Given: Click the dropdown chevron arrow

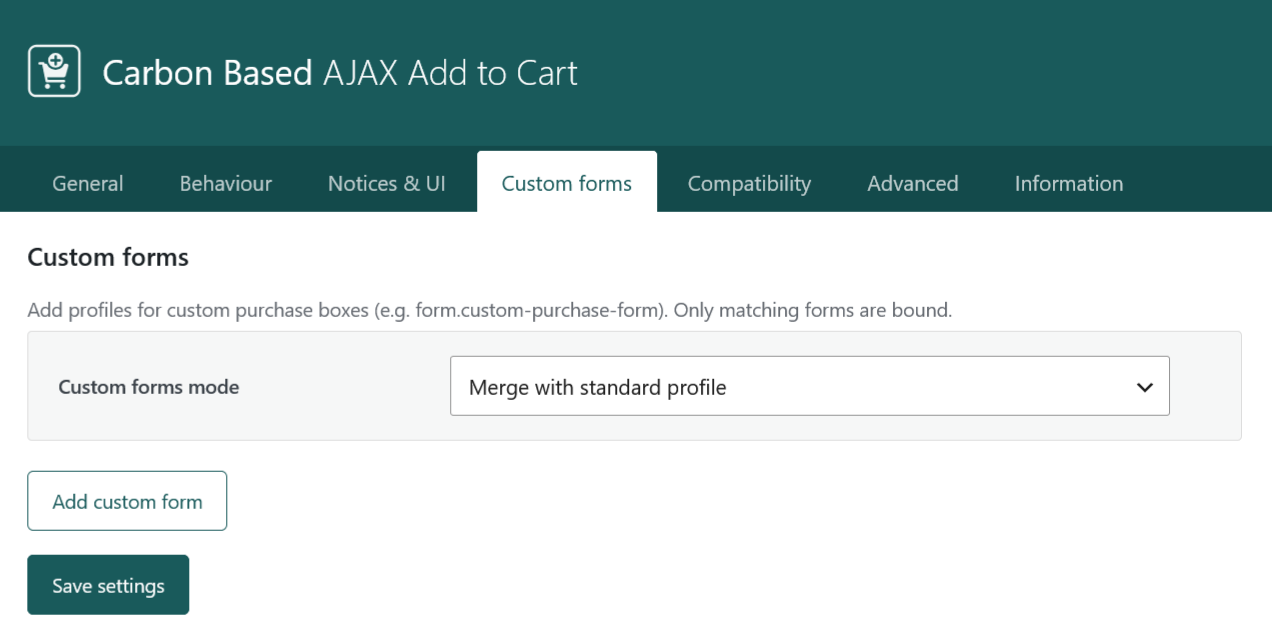Looking at the screenshot, I should coord(1145,387).
